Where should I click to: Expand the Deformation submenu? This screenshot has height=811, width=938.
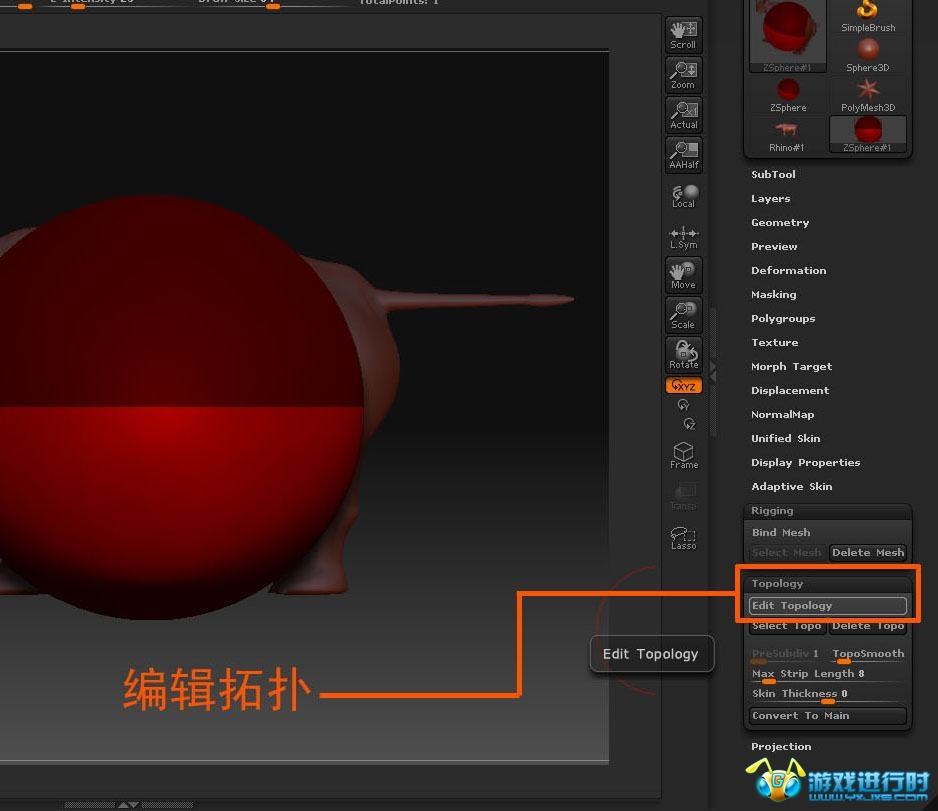click(788, 270)
